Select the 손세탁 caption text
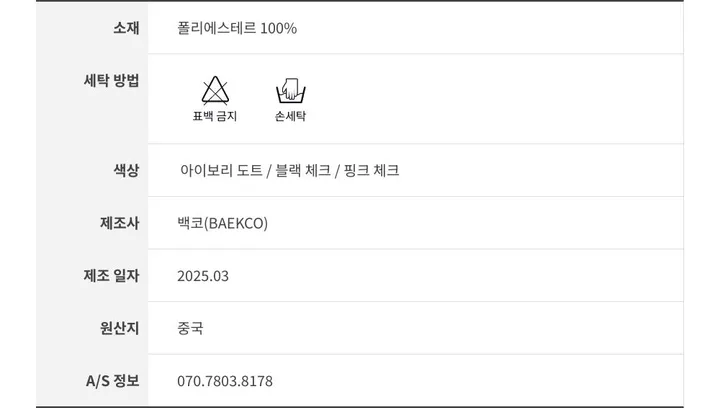 pyautogui.click(x=290, y=116)
